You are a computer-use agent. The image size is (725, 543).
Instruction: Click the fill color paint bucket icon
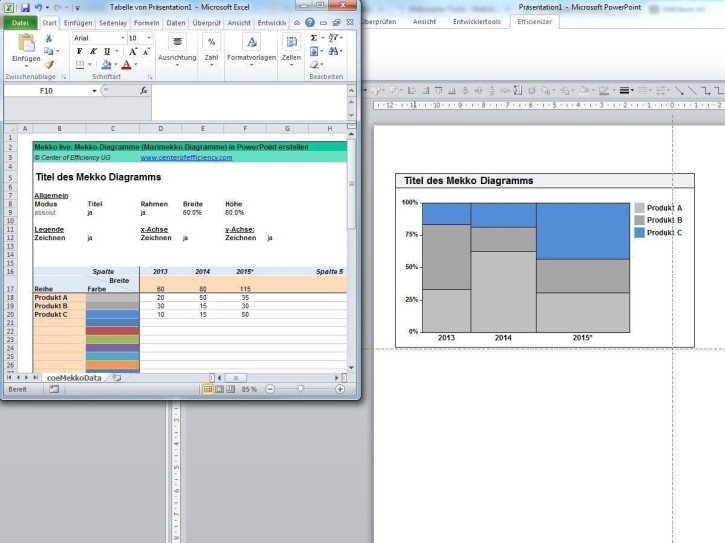pos(106,64)
